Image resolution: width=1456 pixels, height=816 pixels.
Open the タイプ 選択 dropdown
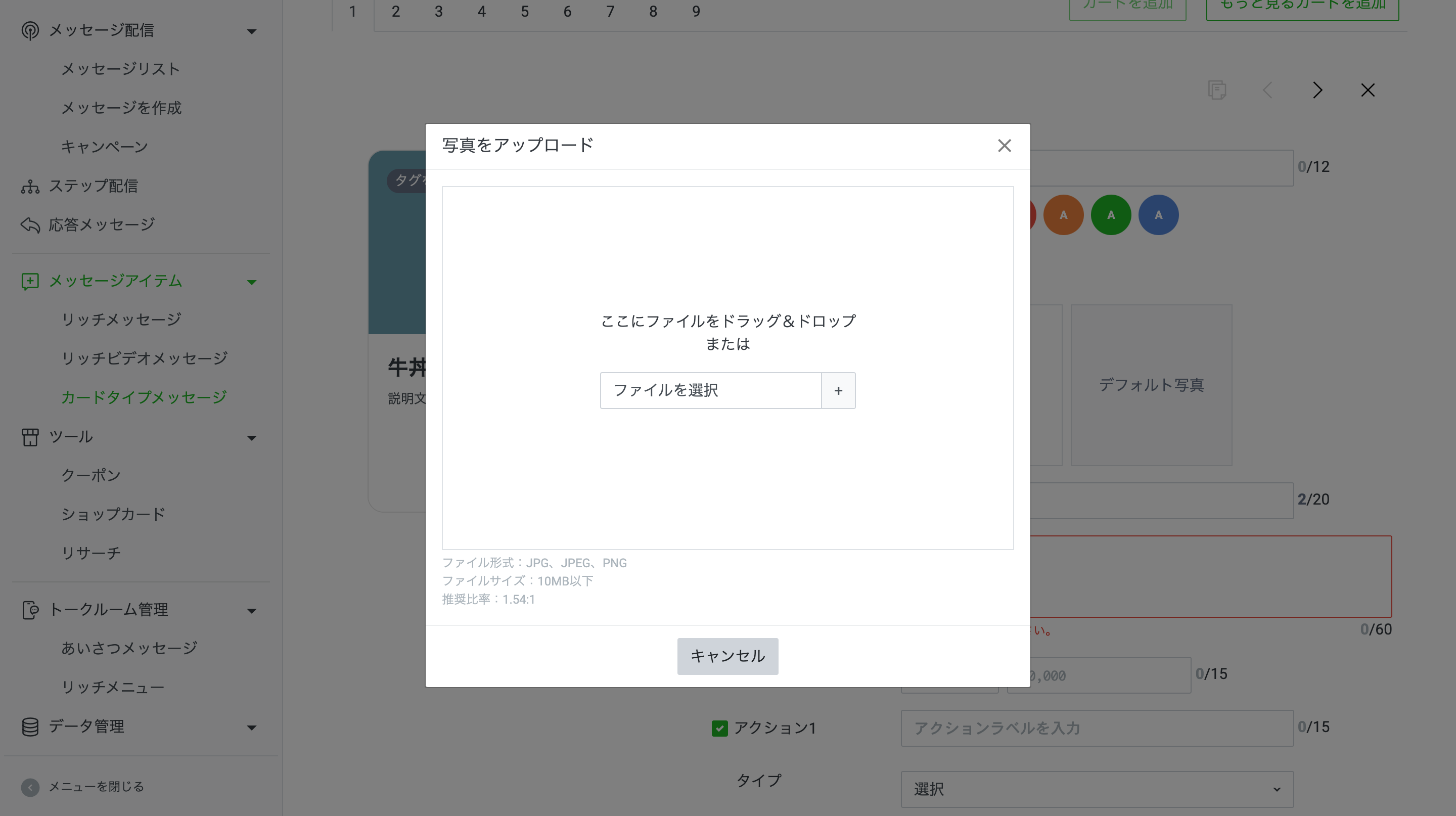pos(1097,789)
